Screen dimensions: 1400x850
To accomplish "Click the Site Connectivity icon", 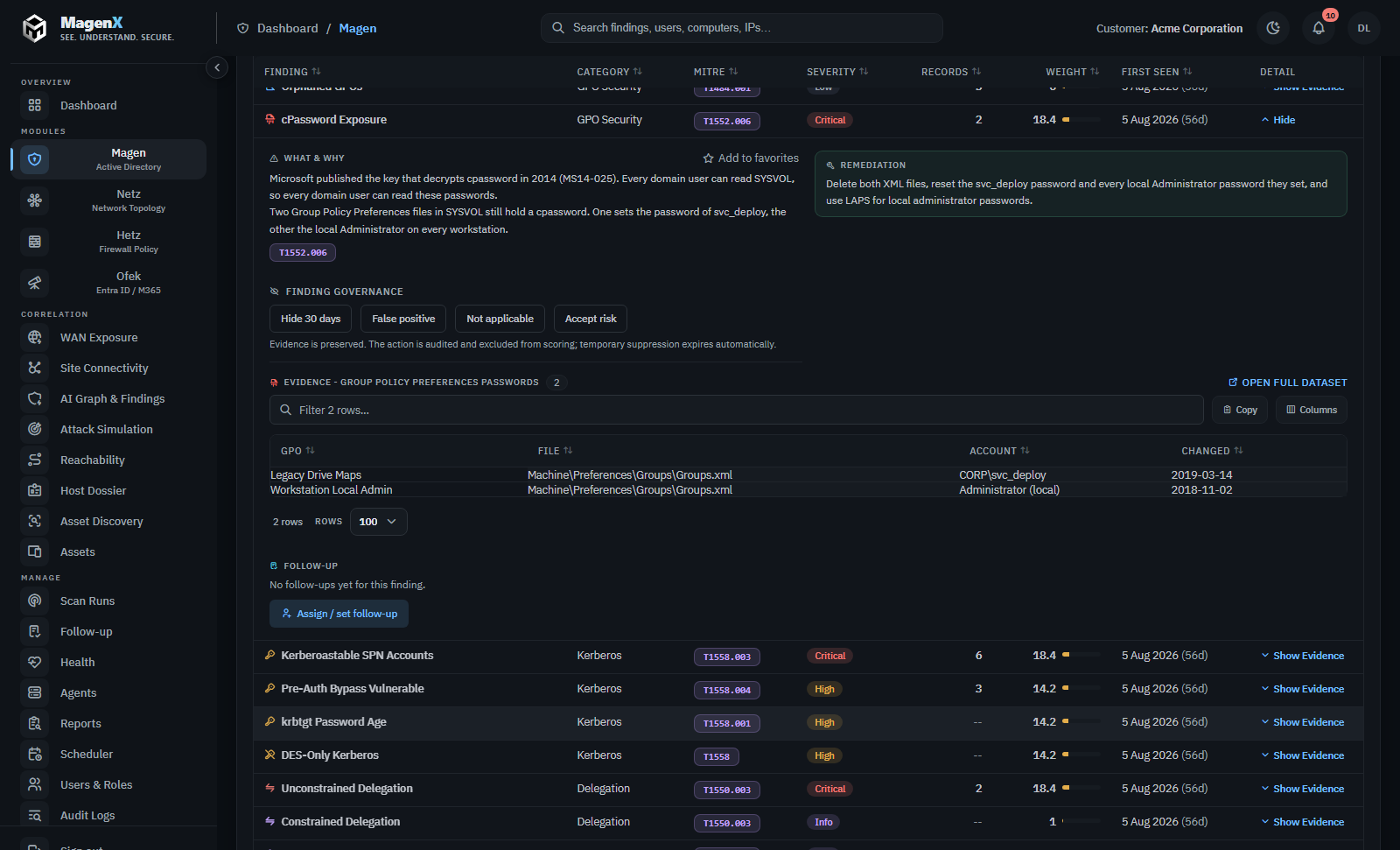I will tap(35, 368).
